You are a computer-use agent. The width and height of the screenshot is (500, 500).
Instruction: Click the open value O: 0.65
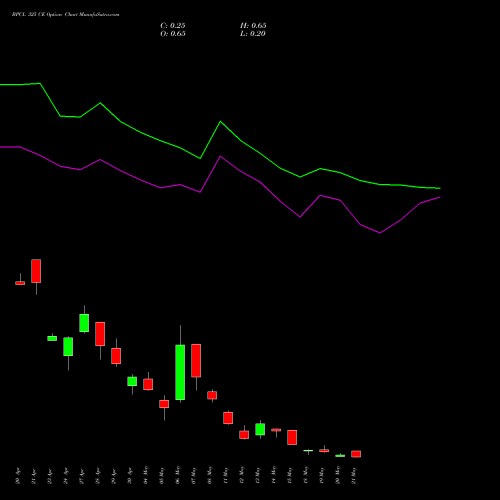pos(173,34)
